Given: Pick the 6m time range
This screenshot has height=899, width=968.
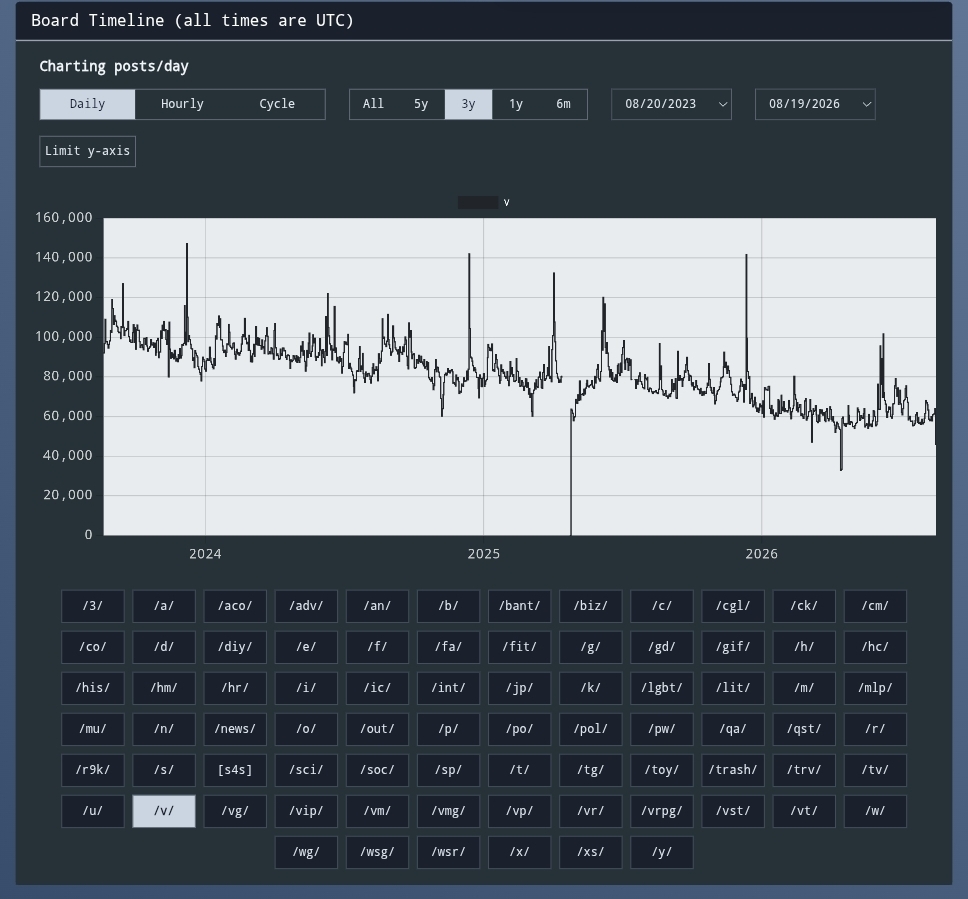Looking at the screenshot, I should pos(564,104).
